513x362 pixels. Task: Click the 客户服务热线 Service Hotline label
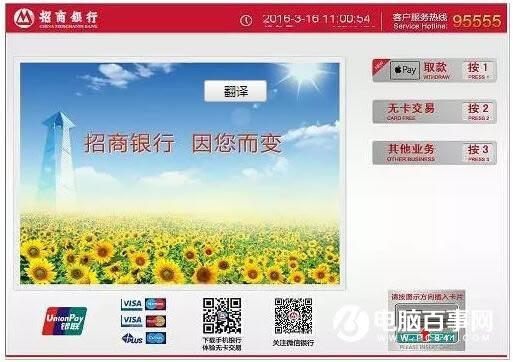419,21
